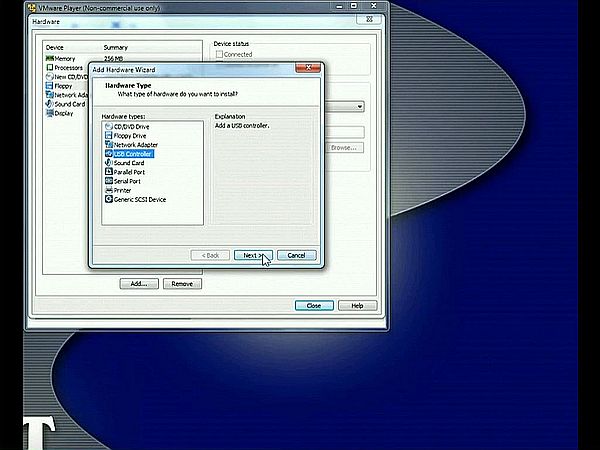Close the Hardware dialog with its X
Viewport: 600px width, 450px height.
(369, 19)
